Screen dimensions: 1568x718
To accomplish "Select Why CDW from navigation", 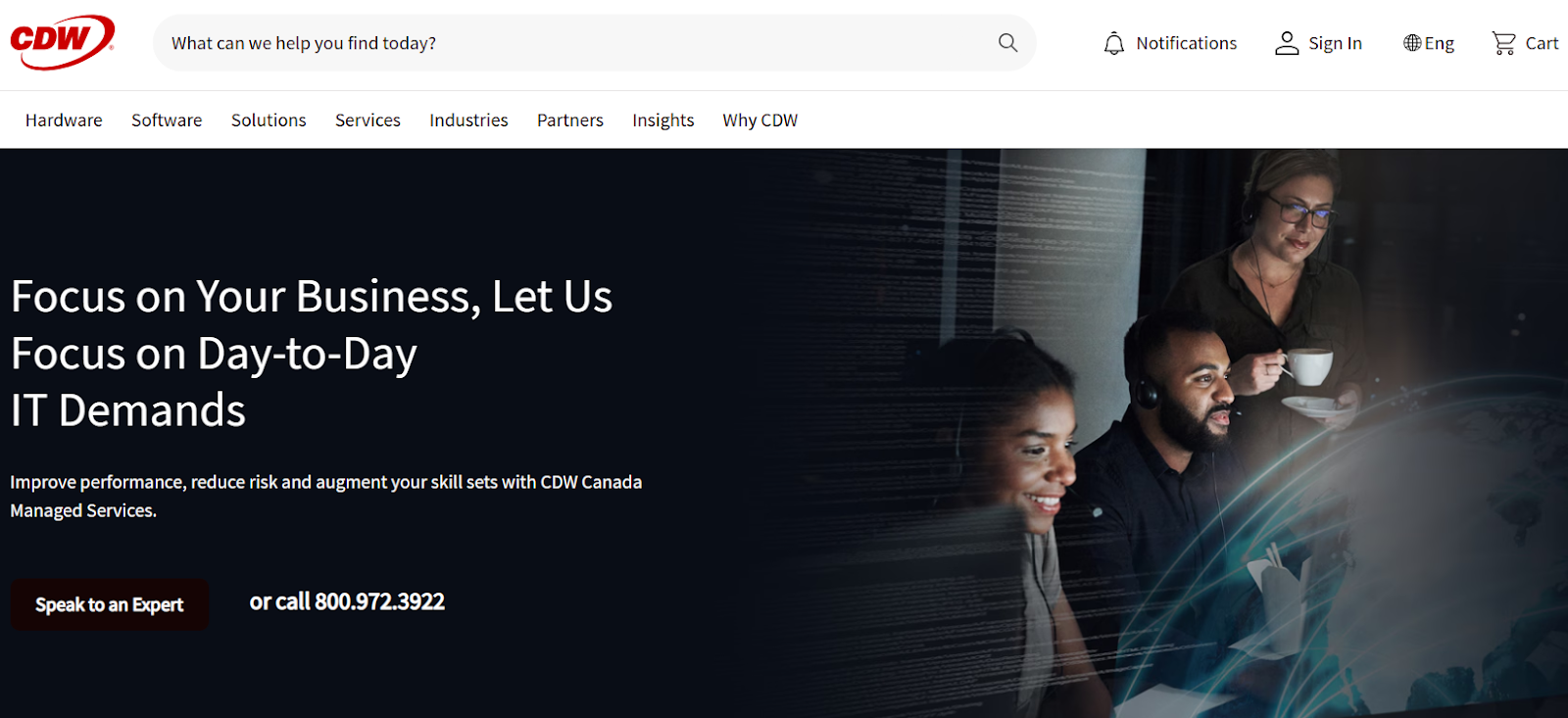I will pos(760,120).
